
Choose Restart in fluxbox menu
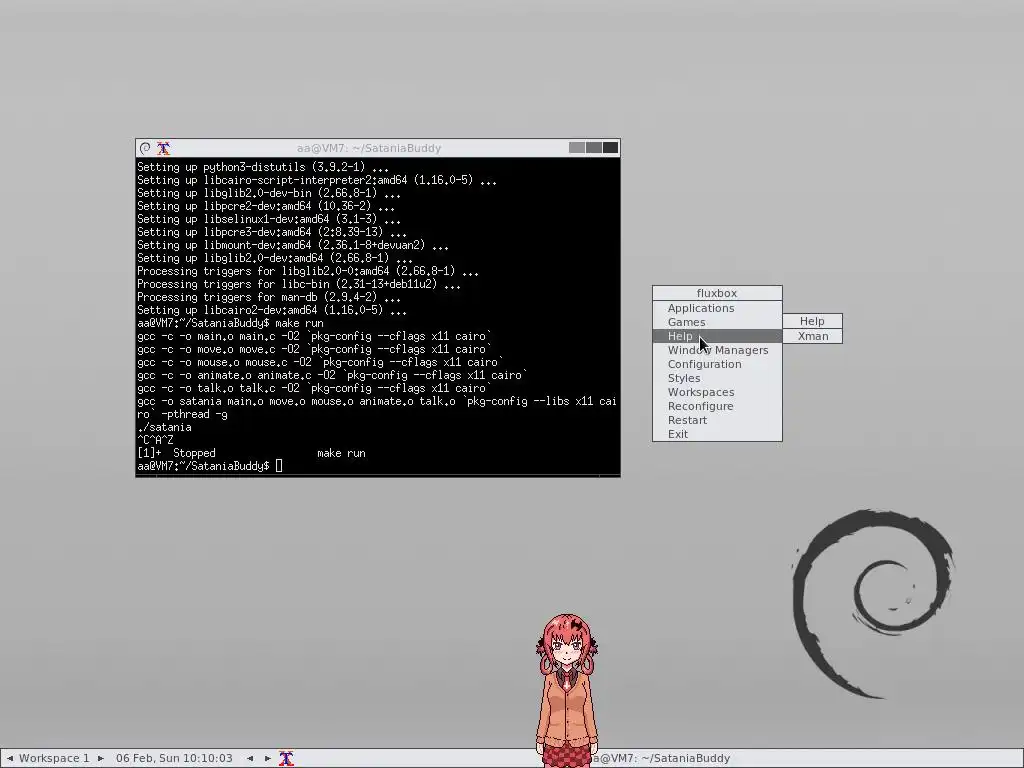pos(717,421)
